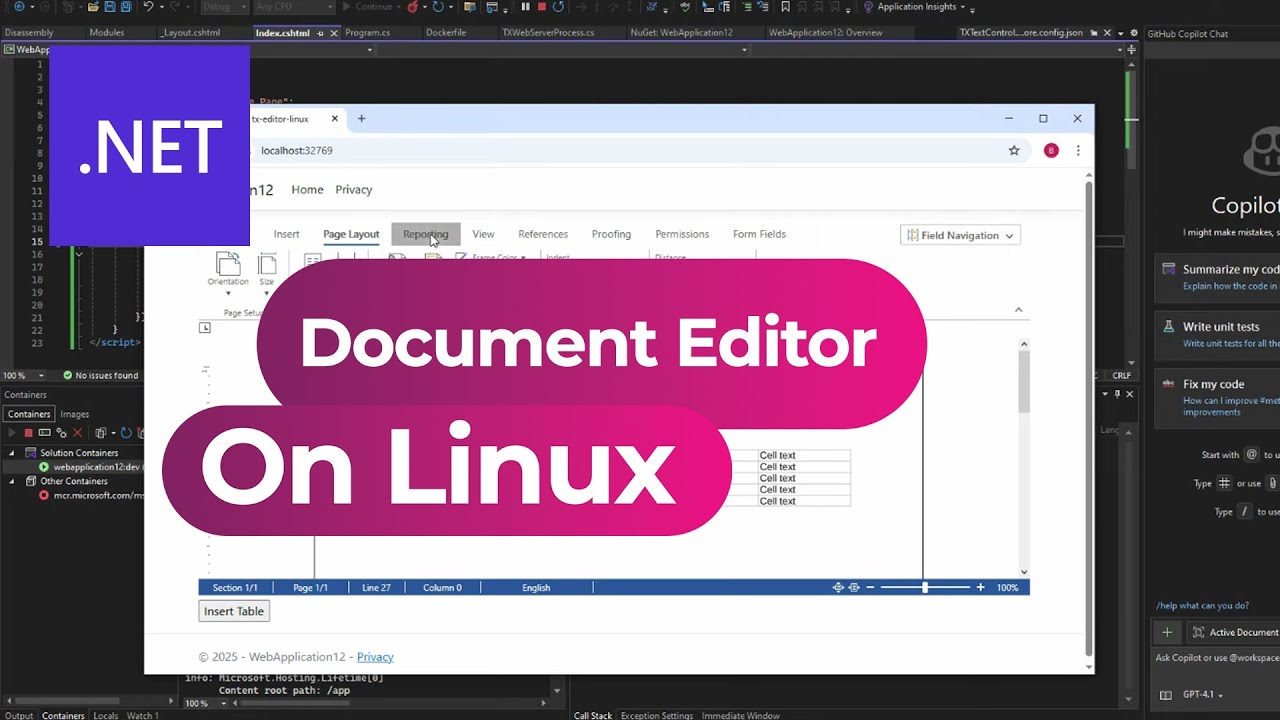Screen dimensions: 1280x720
Task: Click the Insert Table button
Action: click(x=234, y=611)
